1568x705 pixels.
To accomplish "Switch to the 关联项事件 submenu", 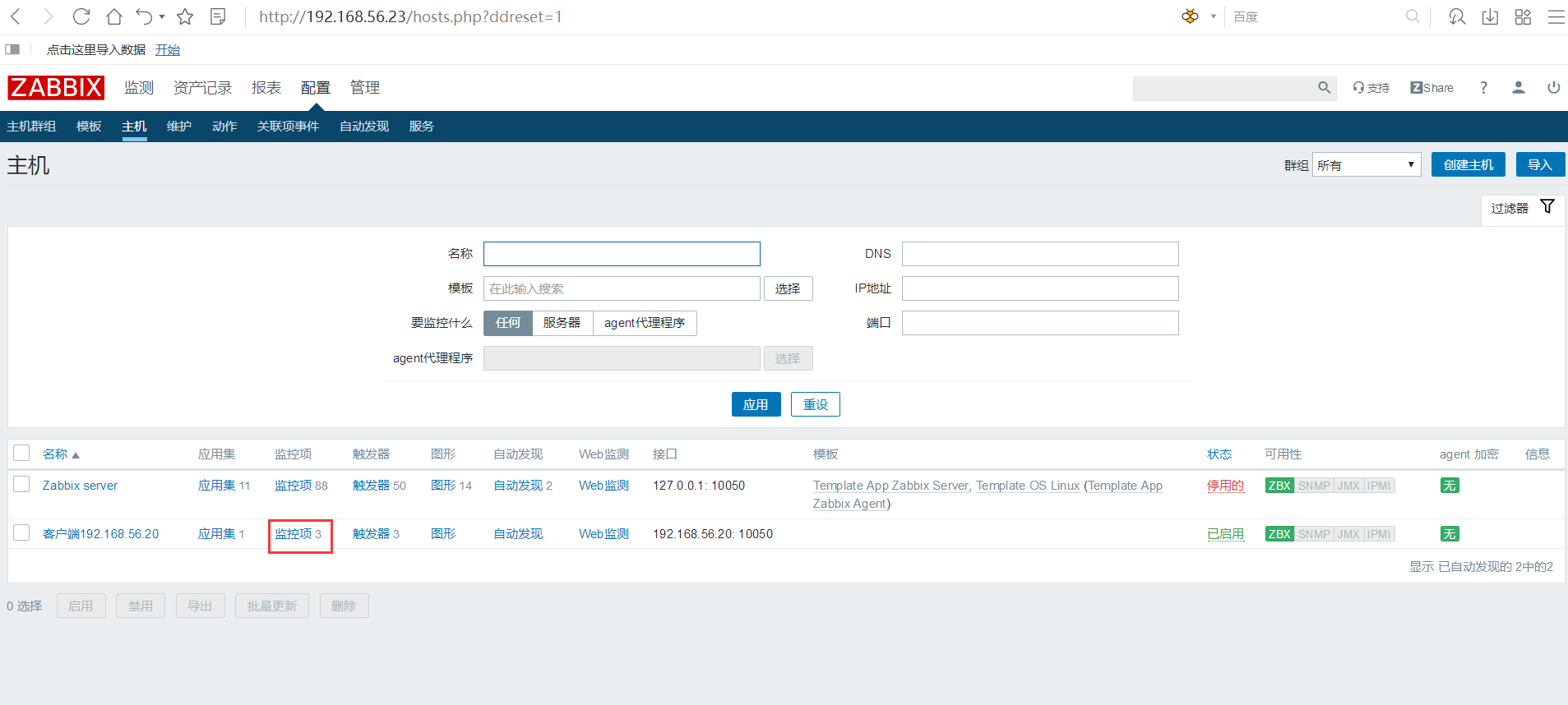I will pos(288,127).
